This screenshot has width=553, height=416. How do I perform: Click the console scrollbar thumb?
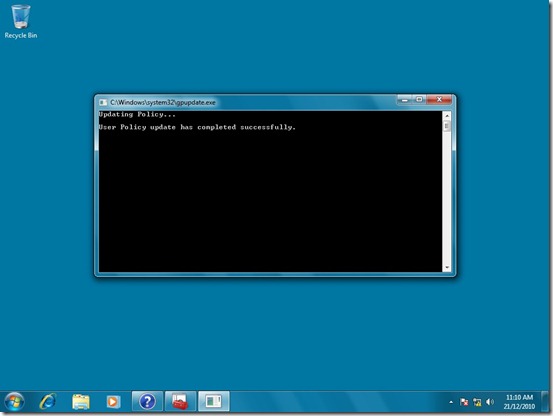[447, 126]
